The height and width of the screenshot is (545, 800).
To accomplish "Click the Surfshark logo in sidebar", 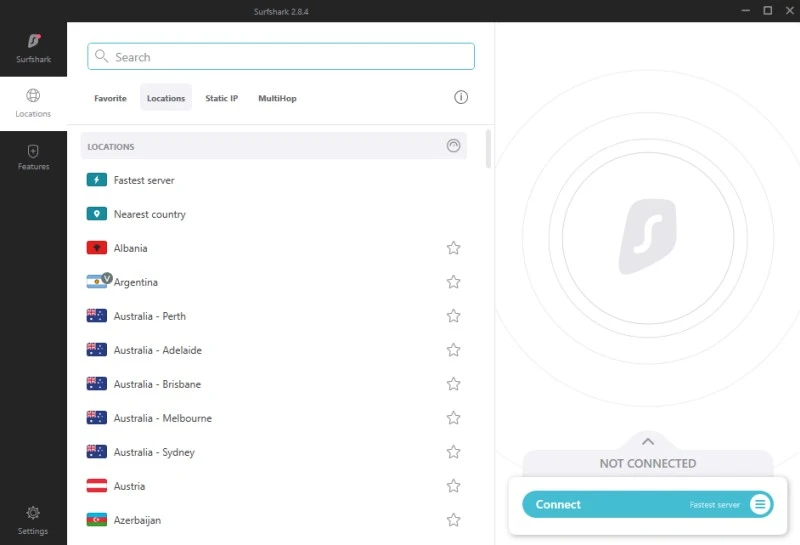I will 33,42.
